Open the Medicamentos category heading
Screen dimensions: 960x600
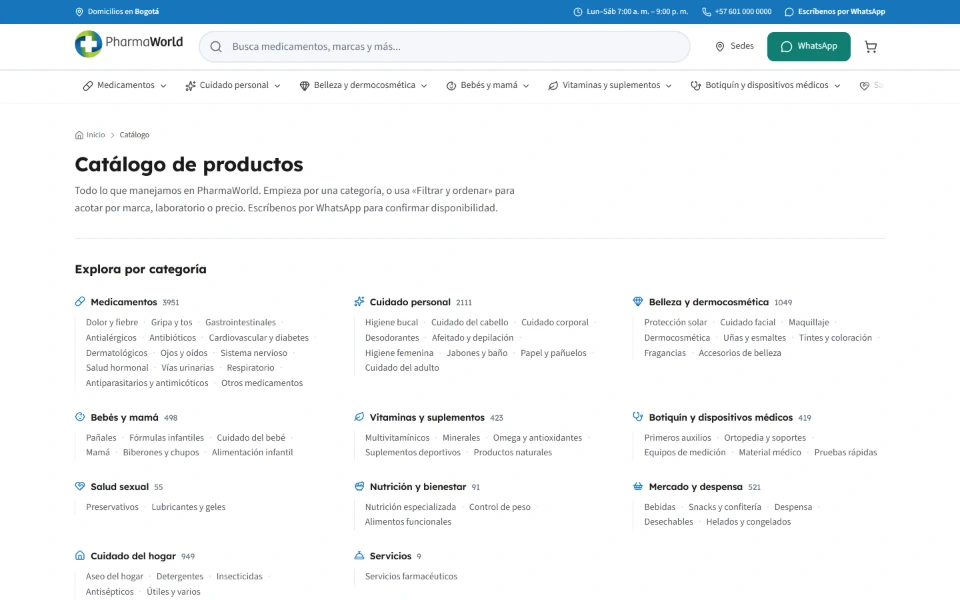pyautogui.click(x=124, y=302)
